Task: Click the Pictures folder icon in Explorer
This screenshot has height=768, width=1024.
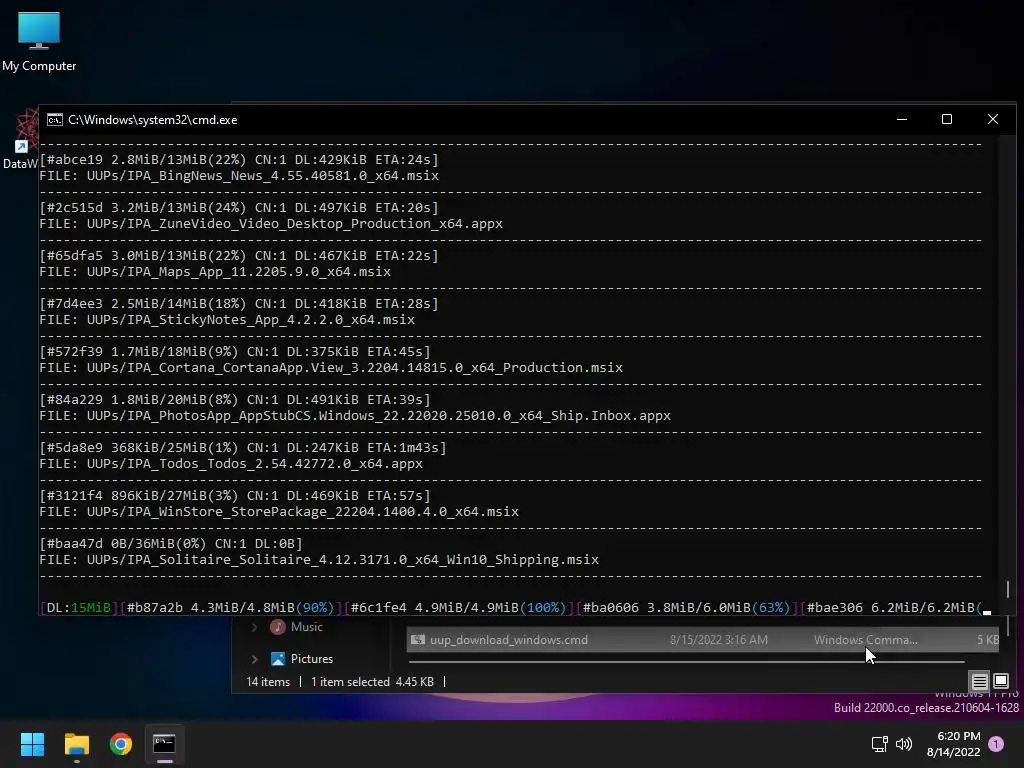Action: pyautogui.click(x=278, y=659)
